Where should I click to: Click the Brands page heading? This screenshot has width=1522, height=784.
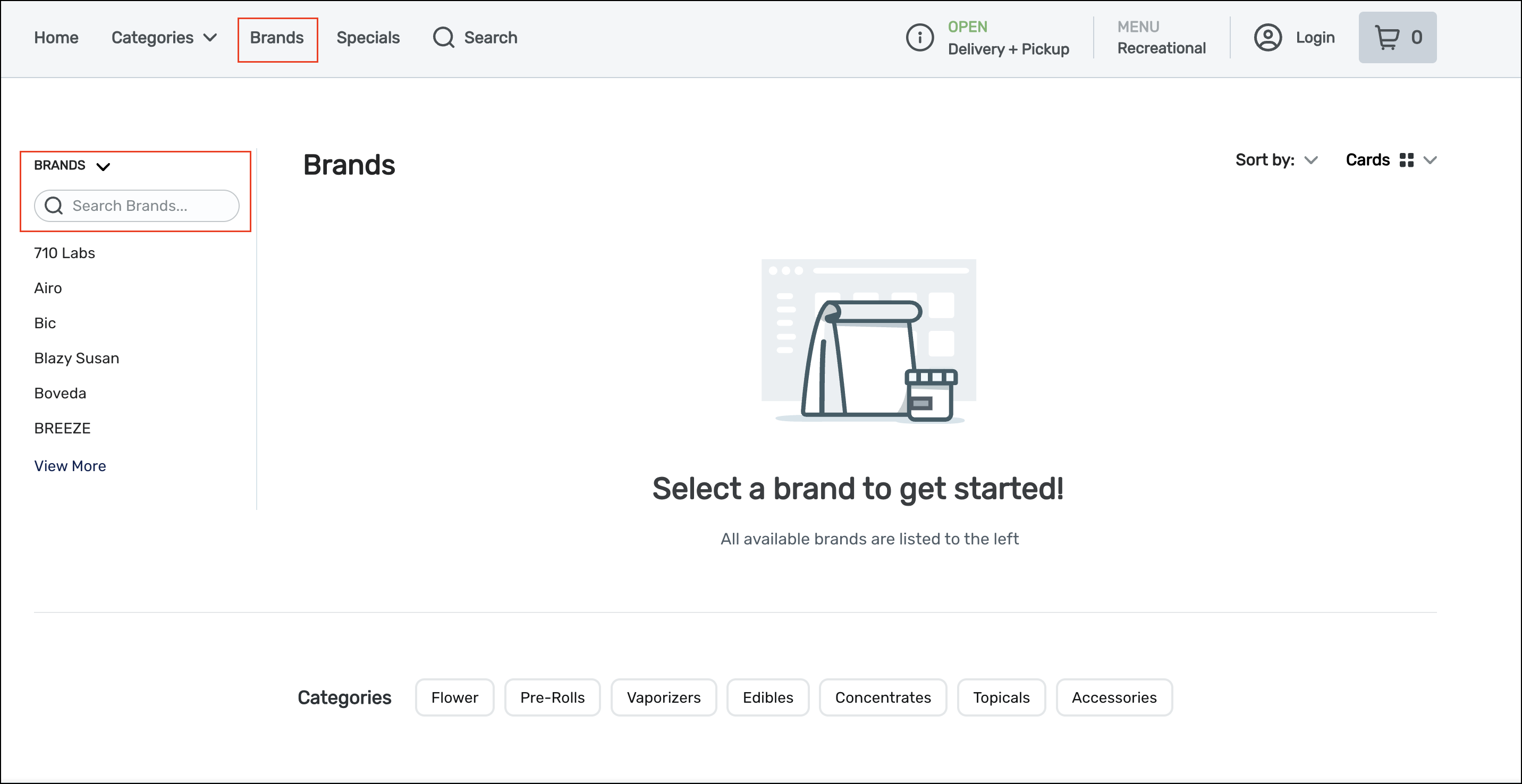[x=349, y=165]
